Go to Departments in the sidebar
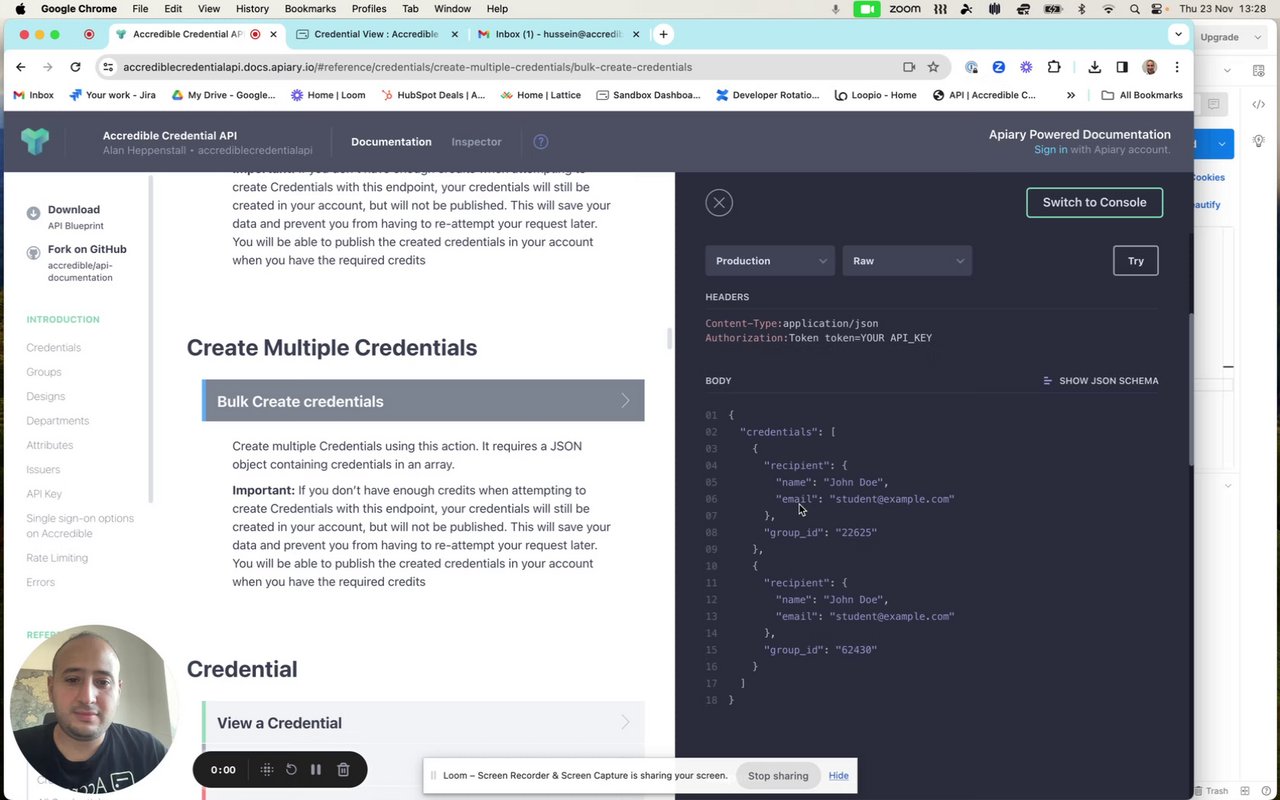 pos(58,421)
